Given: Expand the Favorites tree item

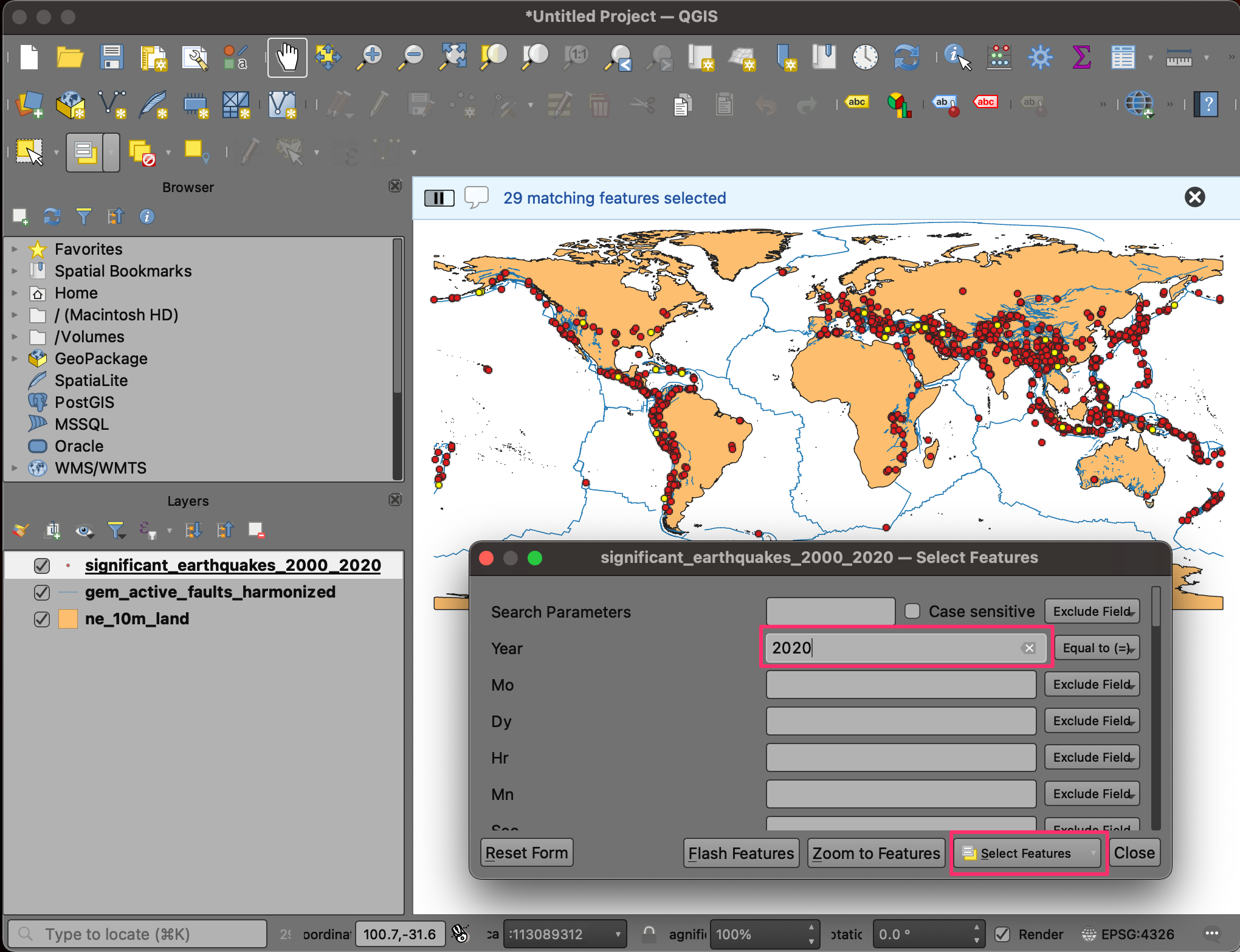Looking at the screenshot, I should [15, 249].
